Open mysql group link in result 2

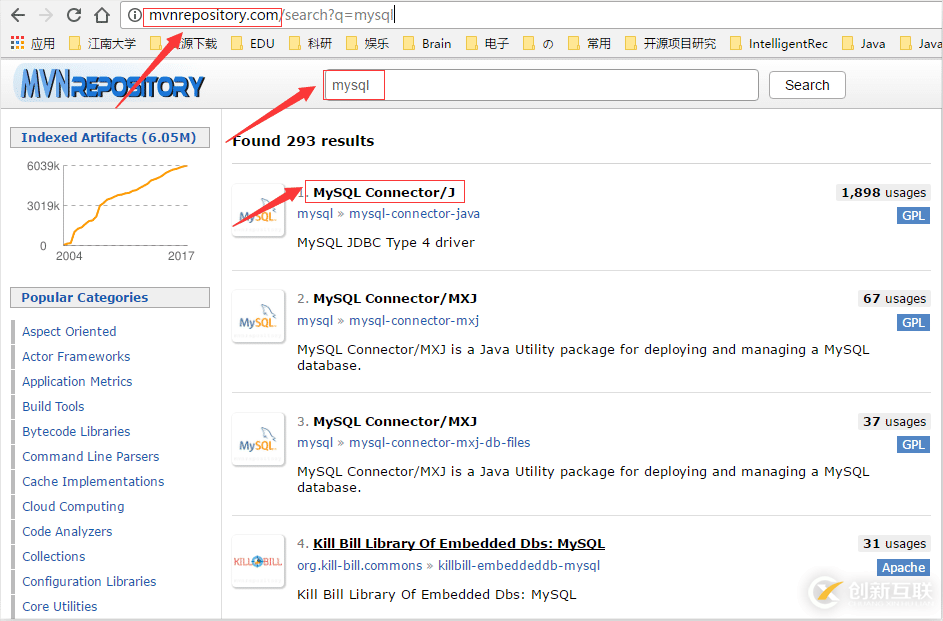pyautogui.click(x=315, y=320)
